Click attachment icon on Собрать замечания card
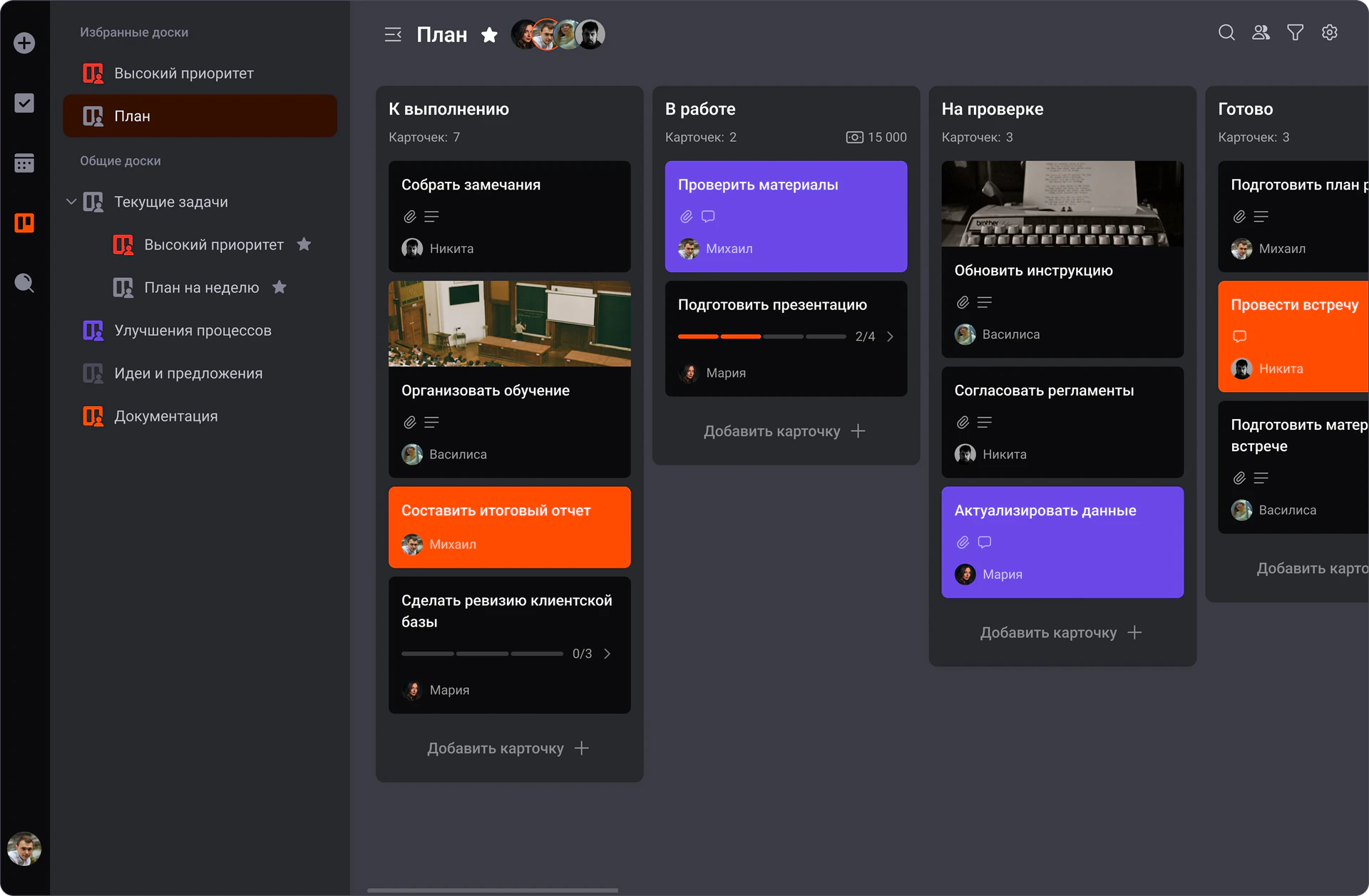 [x=410, y=217]
